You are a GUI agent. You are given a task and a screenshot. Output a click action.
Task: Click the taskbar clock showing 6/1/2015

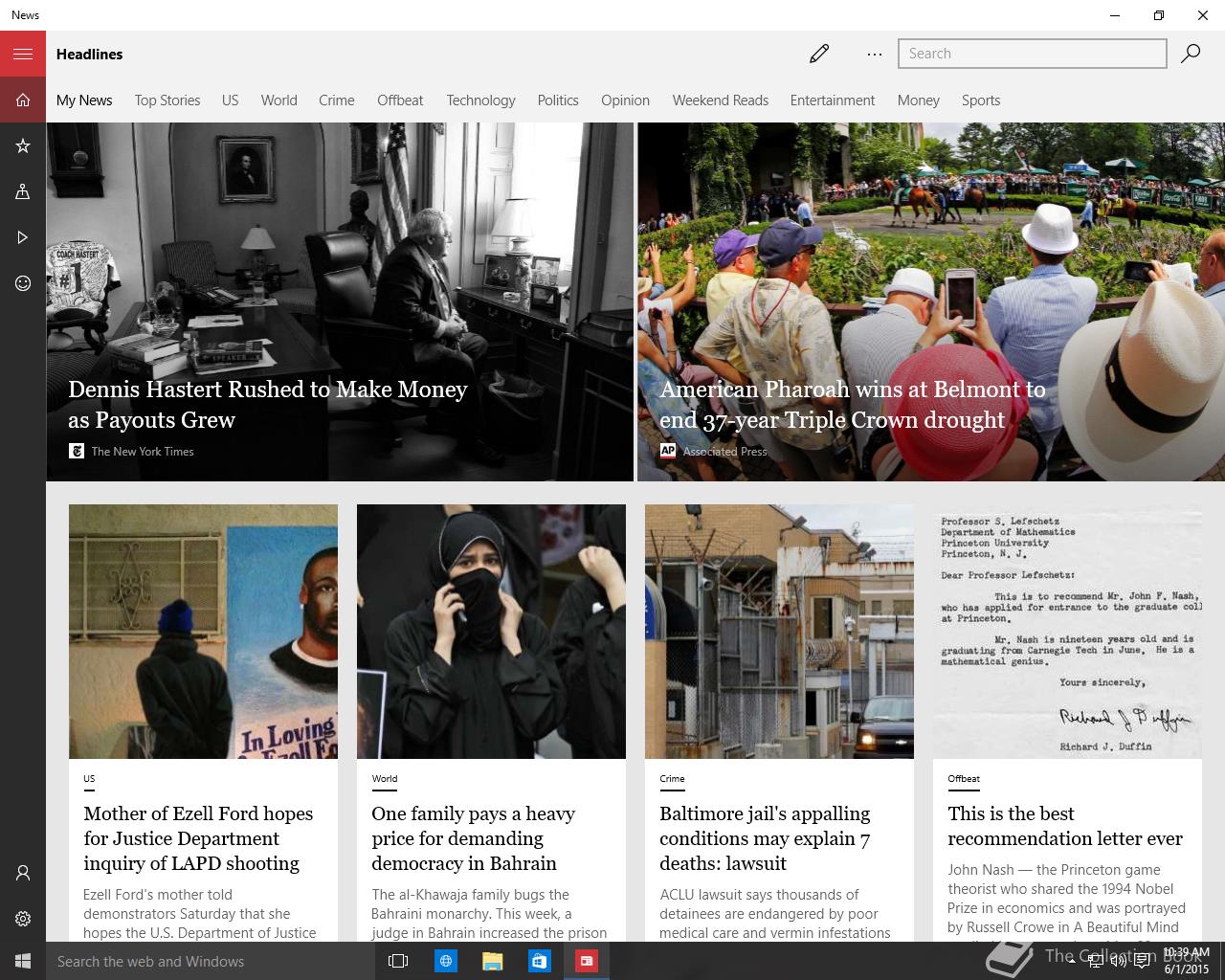pos(1186,961)
